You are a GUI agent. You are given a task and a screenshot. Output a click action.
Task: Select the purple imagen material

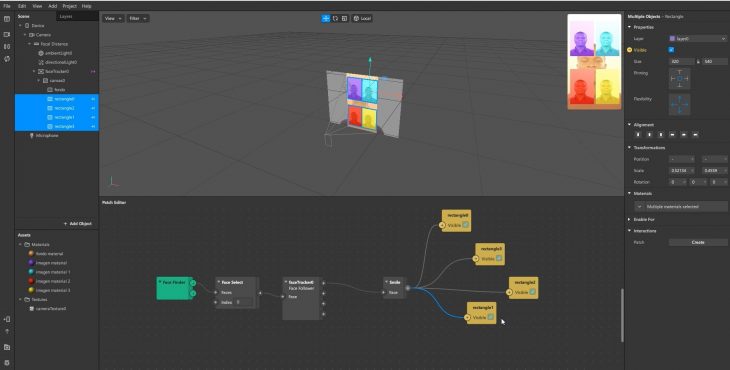pos(48,262)
